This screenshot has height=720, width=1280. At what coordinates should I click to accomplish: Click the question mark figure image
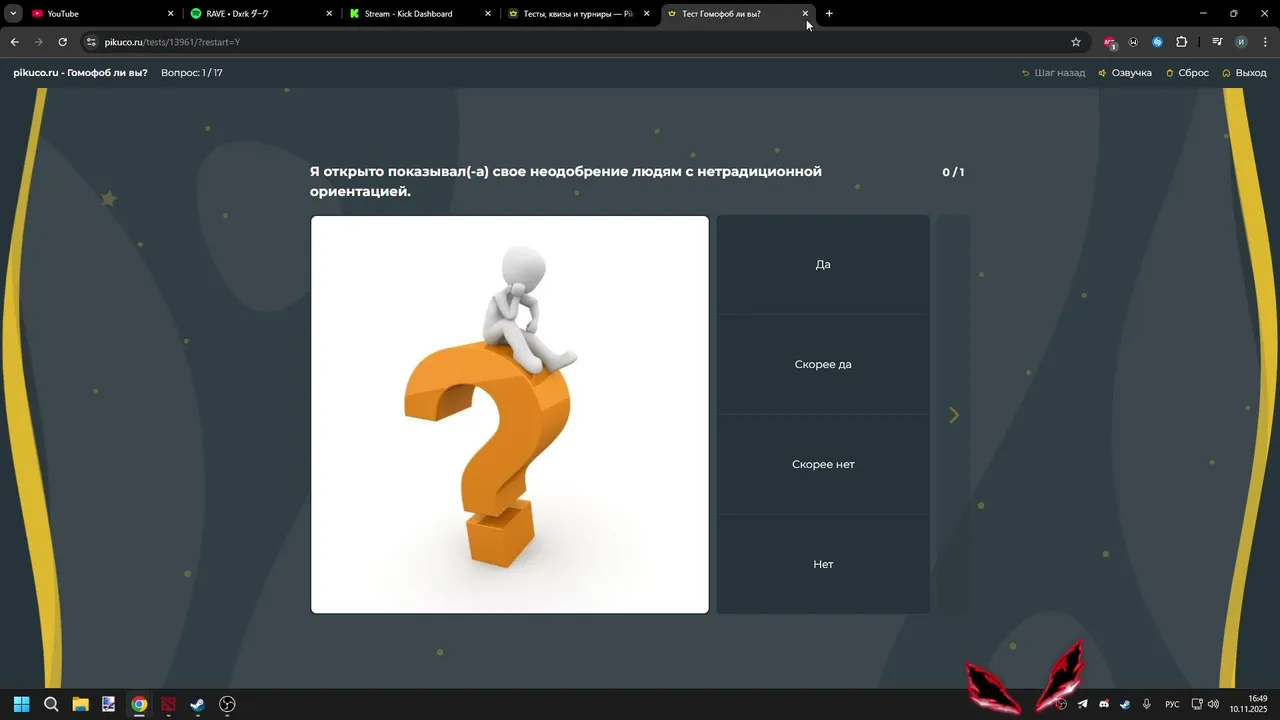(510, 414)
